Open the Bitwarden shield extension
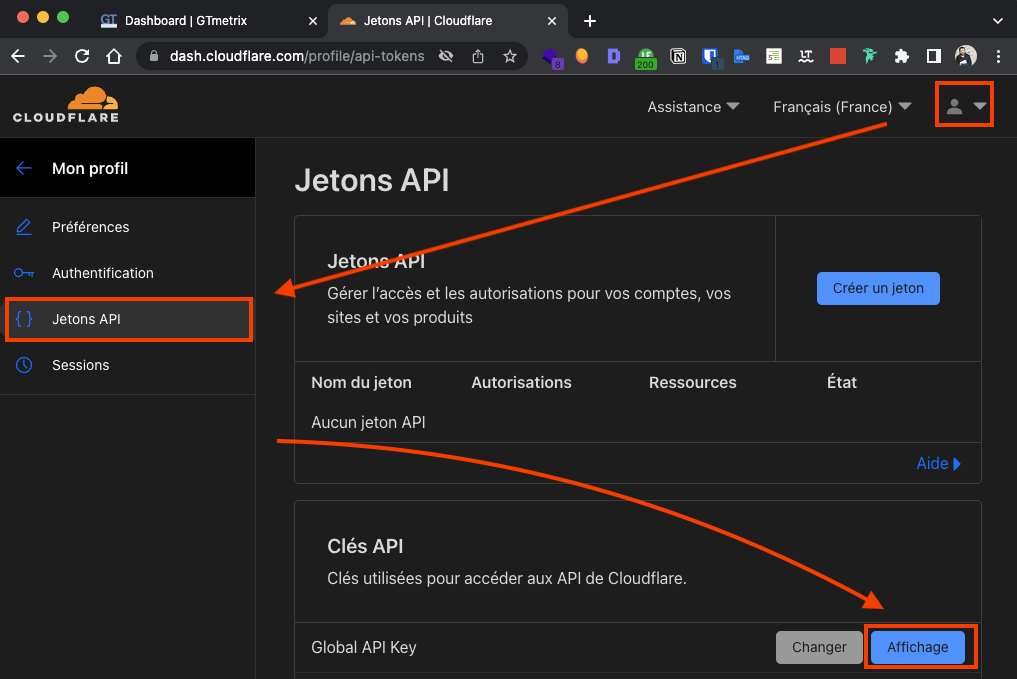This screenshot has height=679, width=1017. tap(712, 58)
